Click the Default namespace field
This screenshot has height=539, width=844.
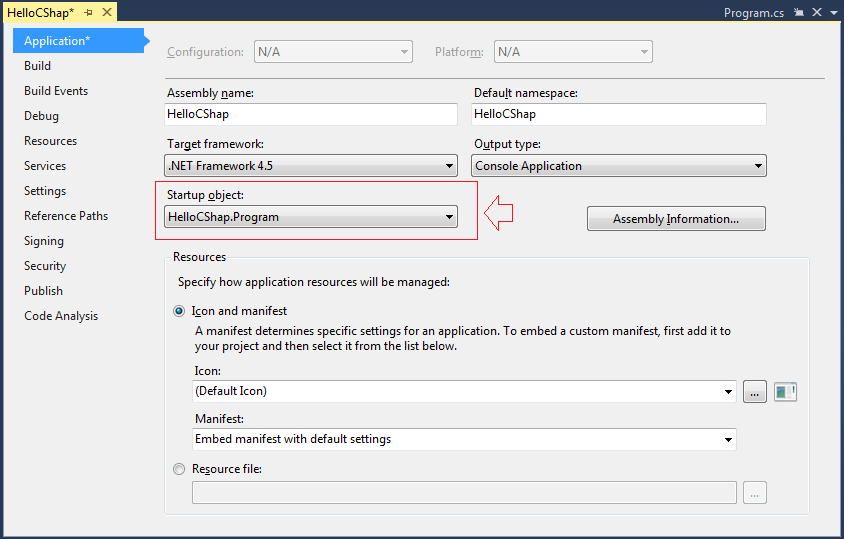click(x=619, y=114)
